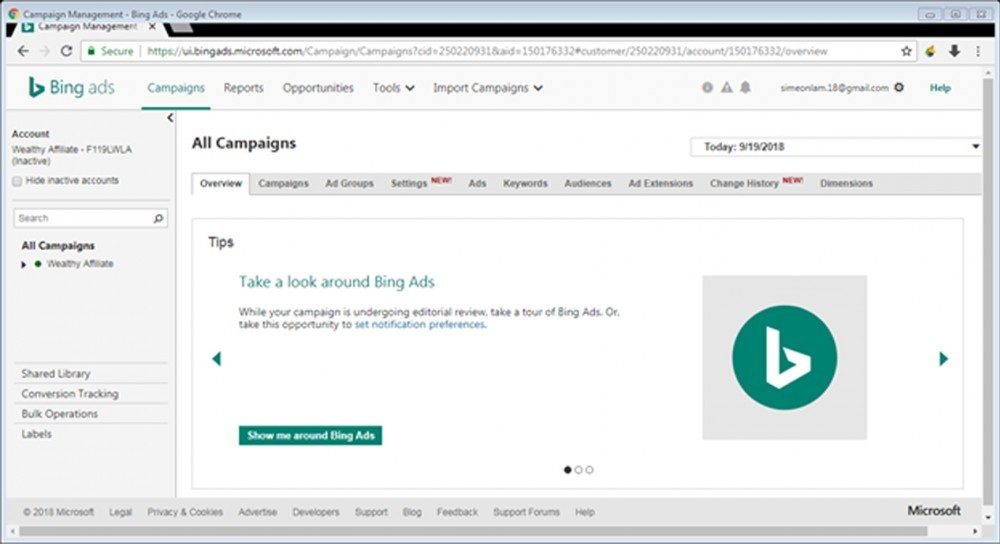
Task: Click the browser address bar URL
Action: tap(487, 51)
